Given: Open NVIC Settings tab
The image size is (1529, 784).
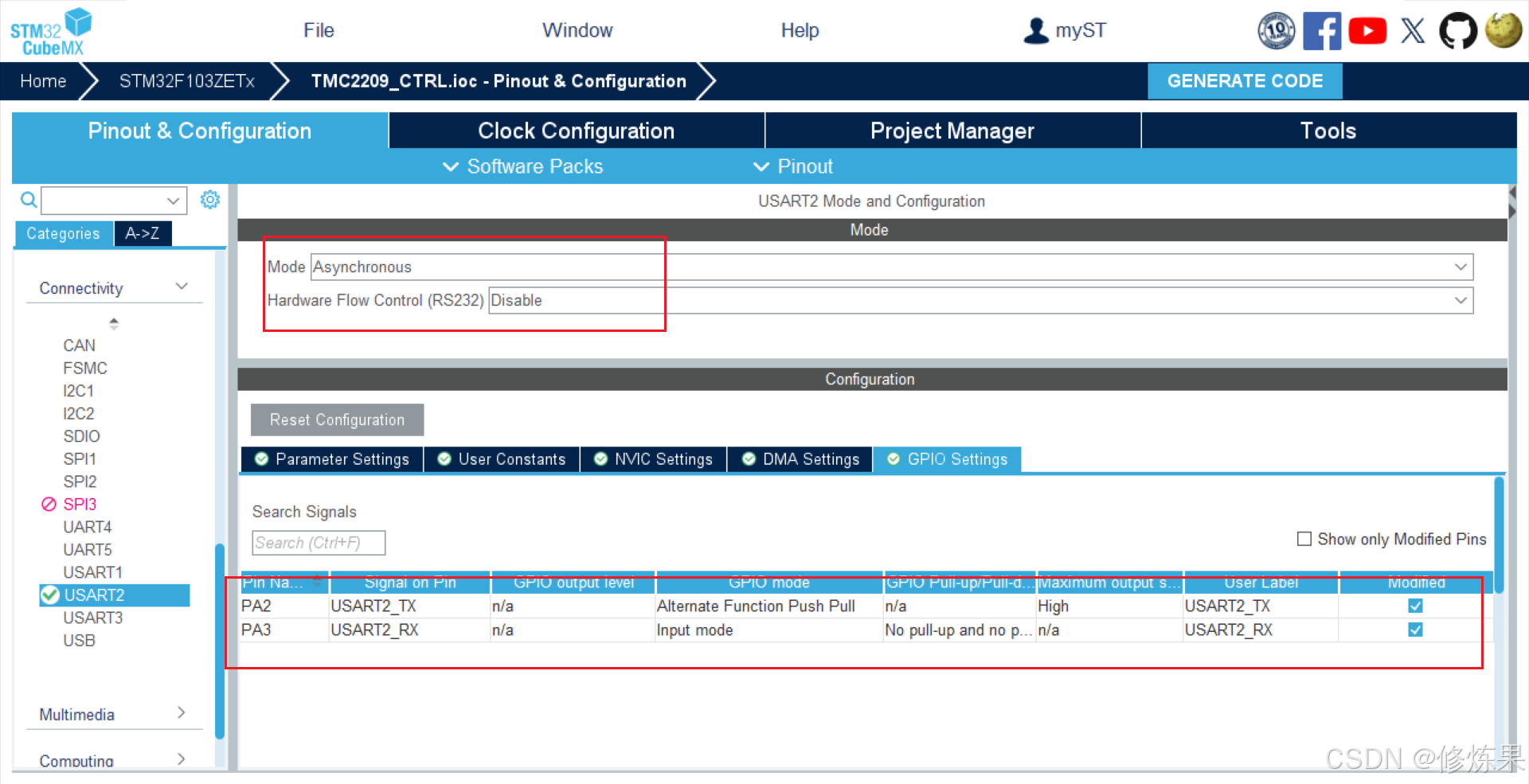Looking at the screenshot, I should pyautogui.click(x=653, y=459).
